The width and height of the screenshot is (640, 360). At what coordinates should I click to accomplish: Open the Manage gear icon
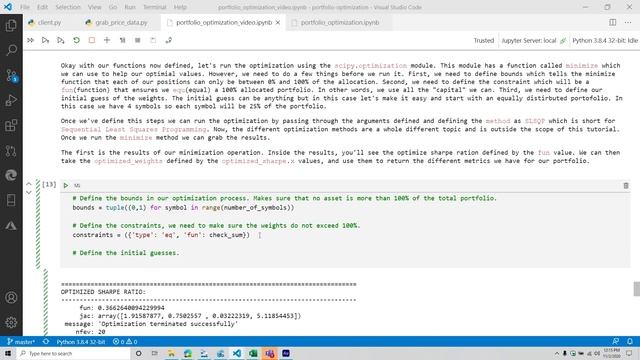[11, 322]
